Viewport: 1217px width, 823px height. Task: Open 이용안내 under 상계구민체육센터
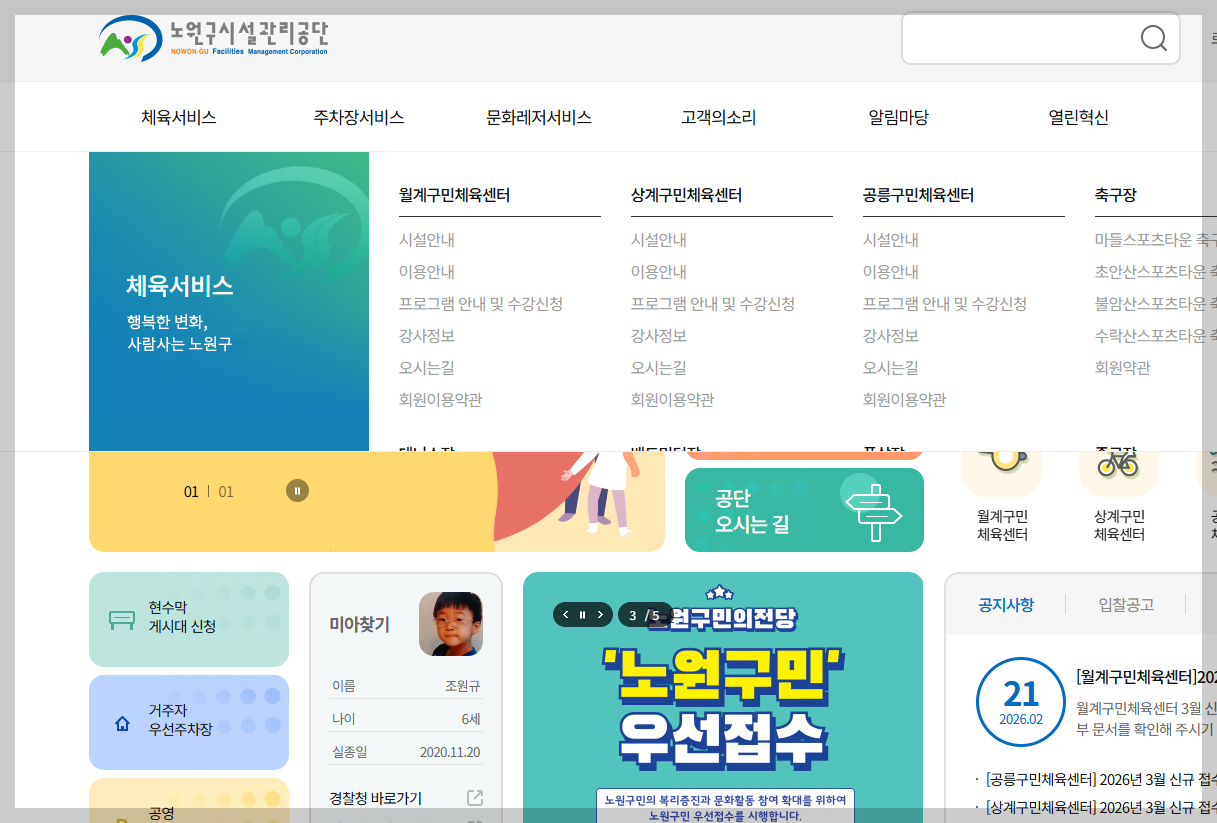tap(659, 272)
